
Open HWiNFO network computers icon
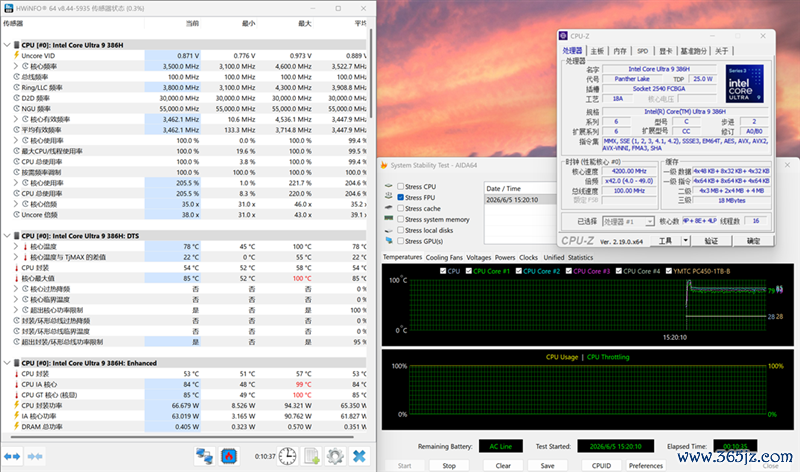click(204, 456)
